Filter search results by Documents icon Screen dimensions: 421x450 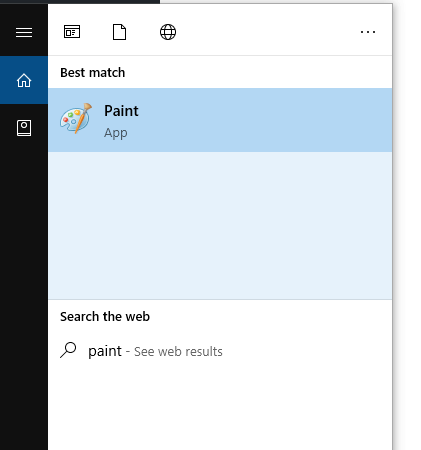(119, 32)
